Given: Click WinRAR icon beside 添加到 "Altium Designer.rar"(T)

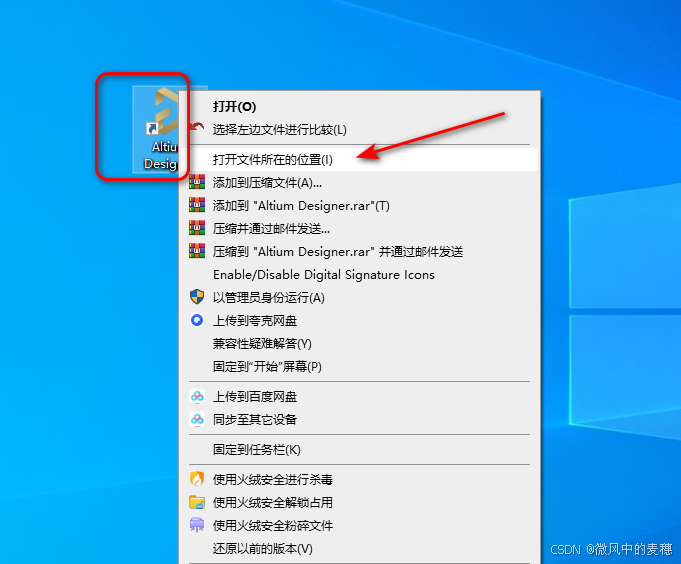Looking at the screenshot, I should click(197, 205).
